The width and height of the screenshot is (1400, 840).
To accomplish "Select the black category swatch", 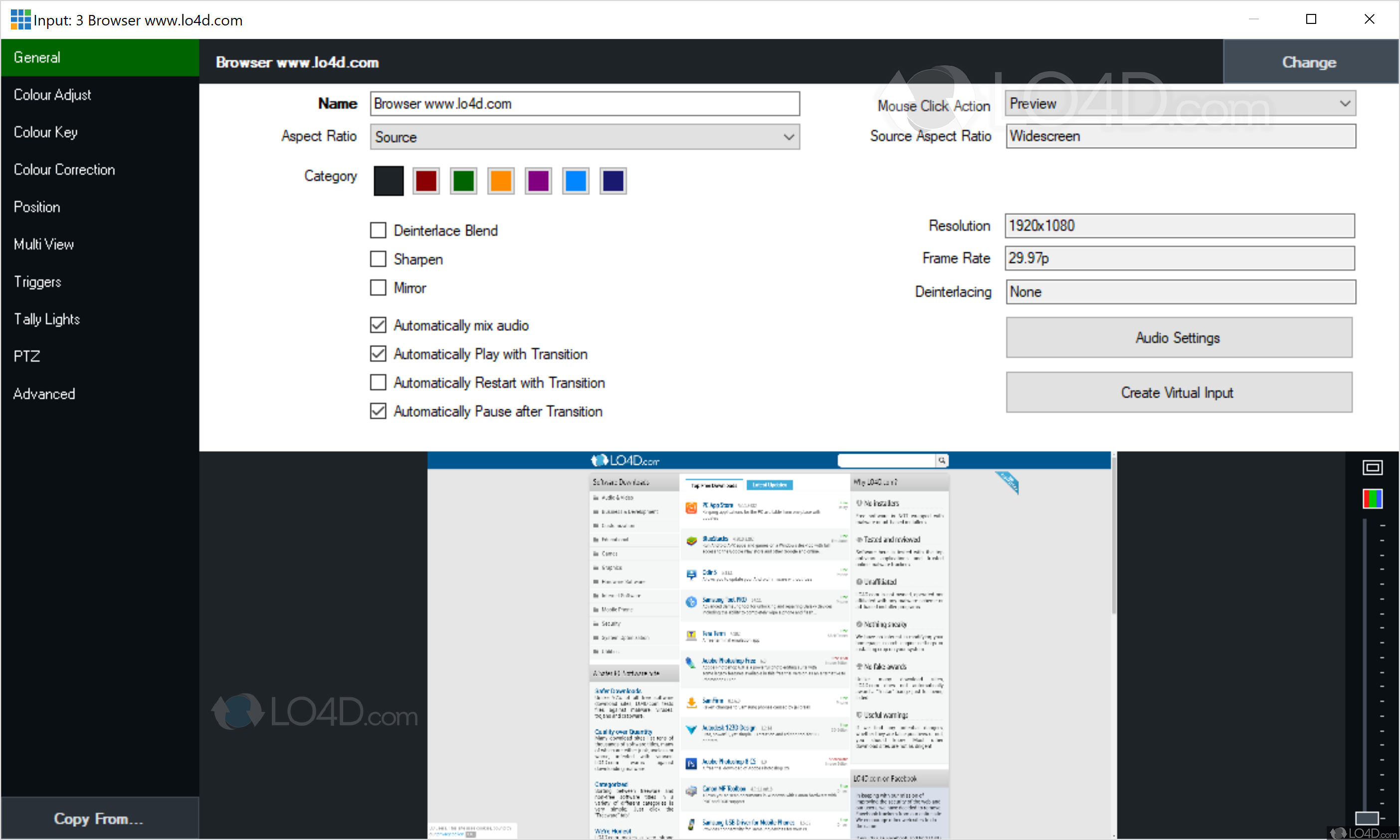I will [389, 181].
